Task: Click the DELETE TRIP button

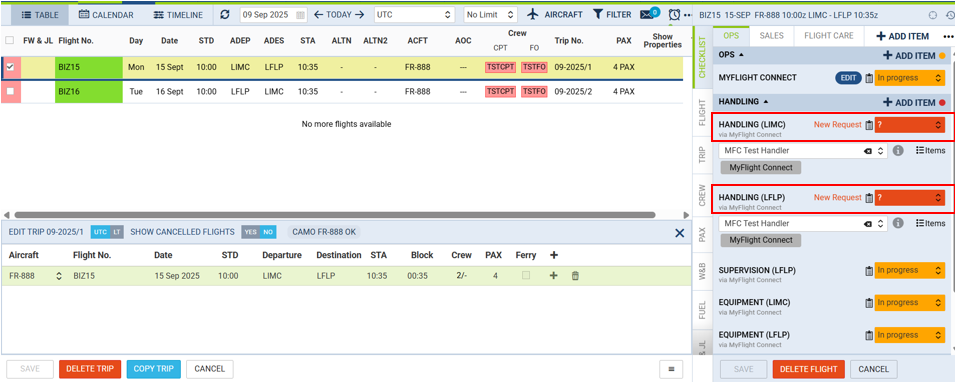Action: tap(90, 369)
